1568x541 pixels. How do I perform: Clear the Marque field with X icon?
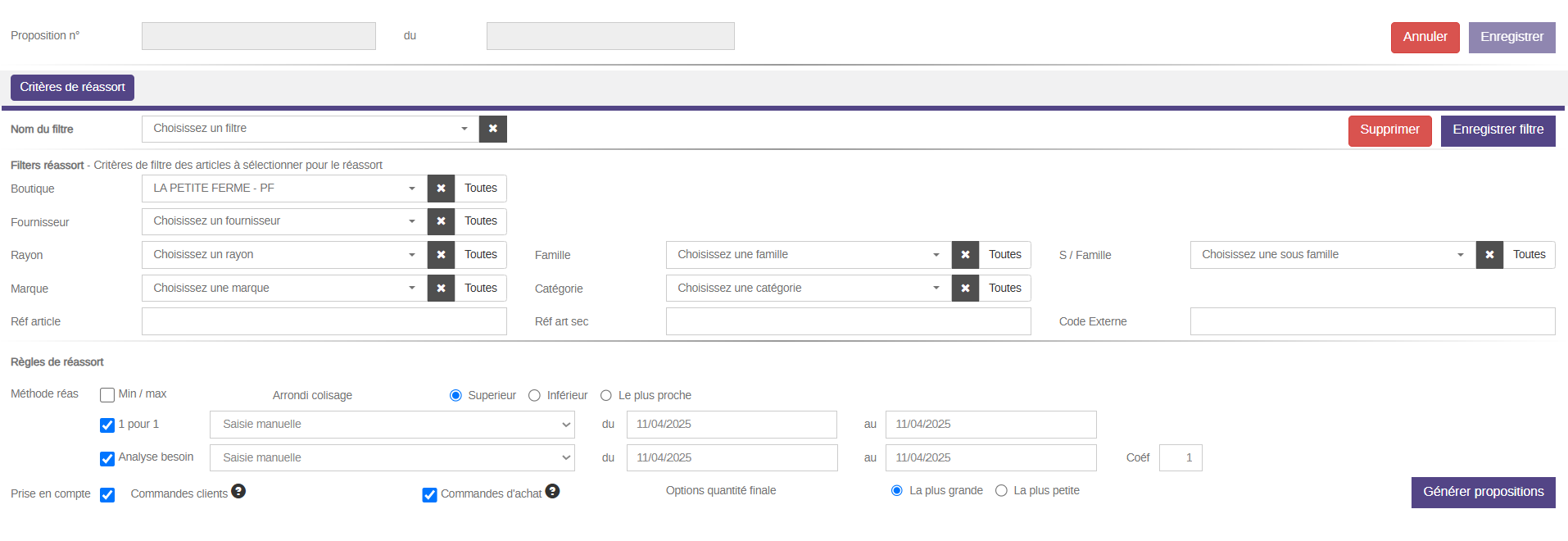[441, 289]
